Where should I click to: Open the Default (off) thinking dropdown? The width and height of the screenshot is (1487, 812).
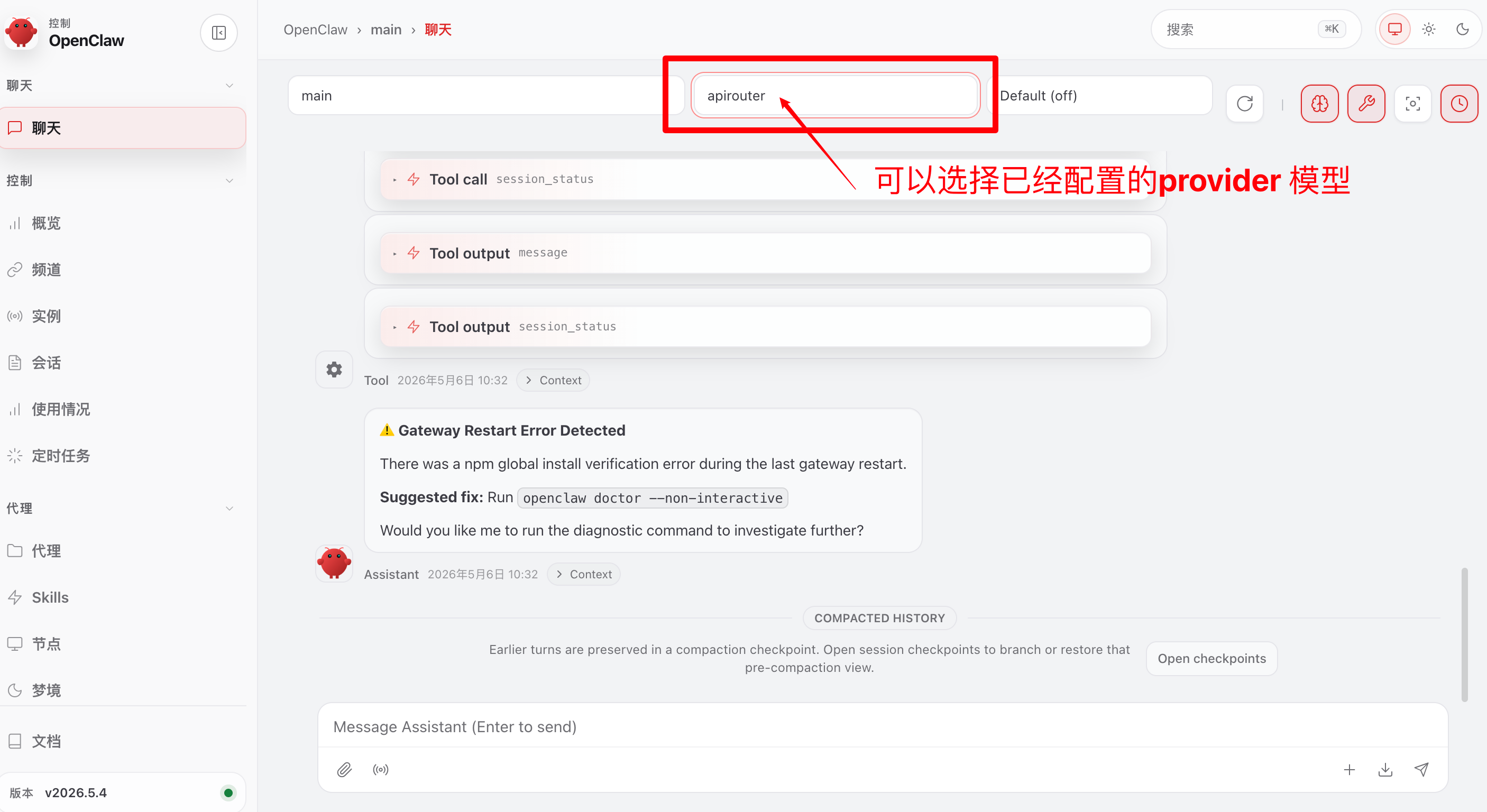point(1100,95)
